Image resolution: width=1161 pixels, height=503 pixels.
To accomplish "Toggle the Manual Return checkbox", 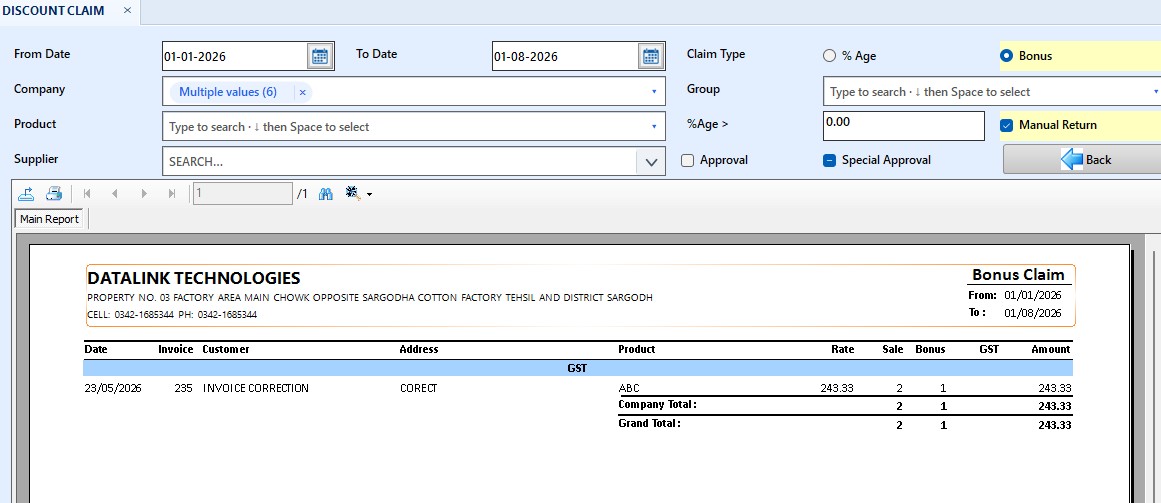I will (1006, 125).
